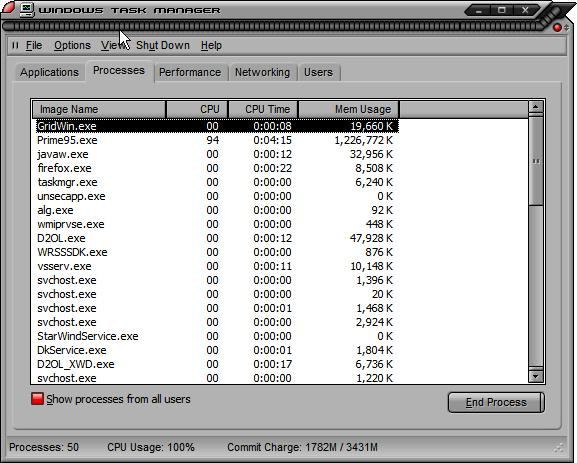Select the StarWindService.exe process

click(217, 336)
